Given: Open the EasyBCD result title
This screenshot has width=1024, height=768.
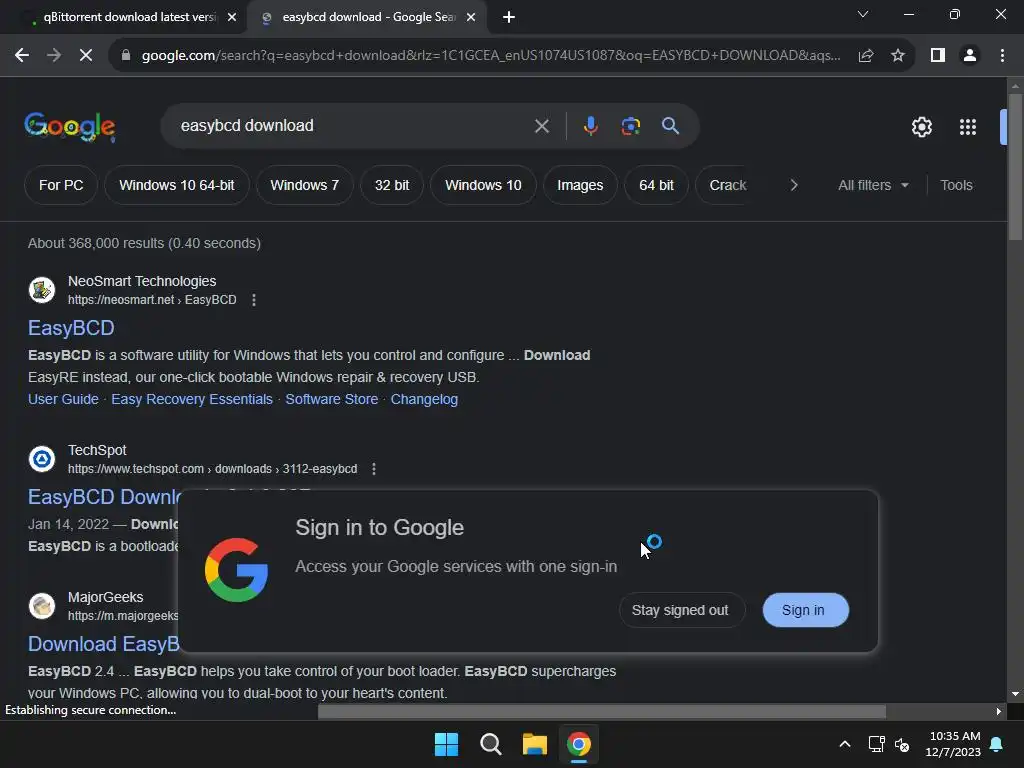Looking at the screenshot, I should tap(71, 328).
